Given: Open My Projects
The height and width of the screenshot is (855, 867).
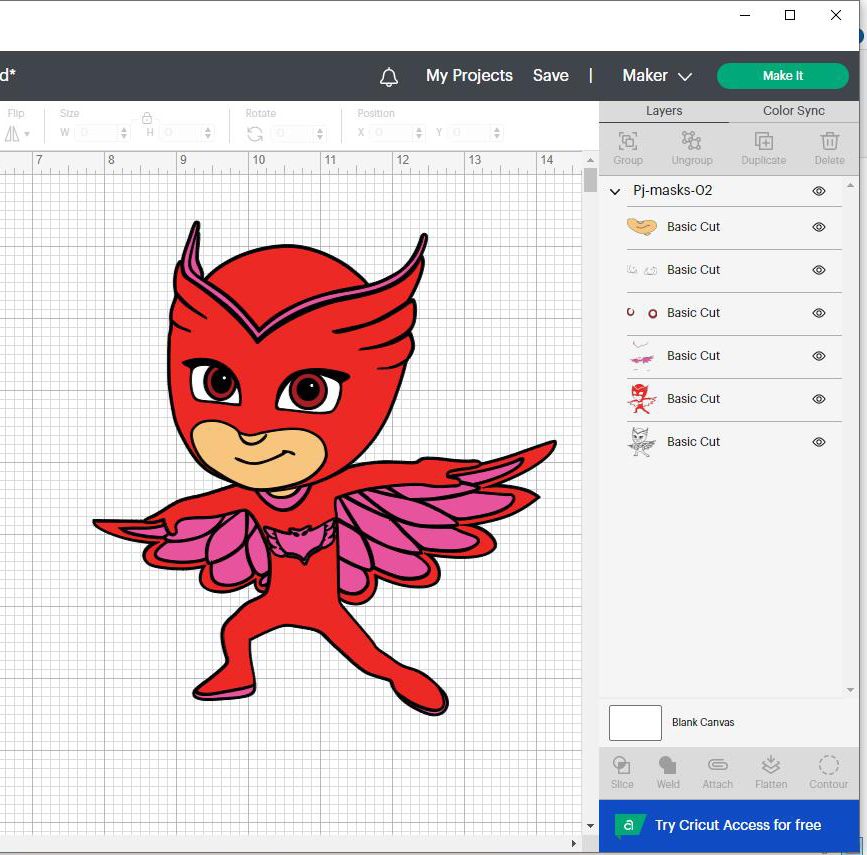Looking at the screenshot, I should (x=469, y=76).
